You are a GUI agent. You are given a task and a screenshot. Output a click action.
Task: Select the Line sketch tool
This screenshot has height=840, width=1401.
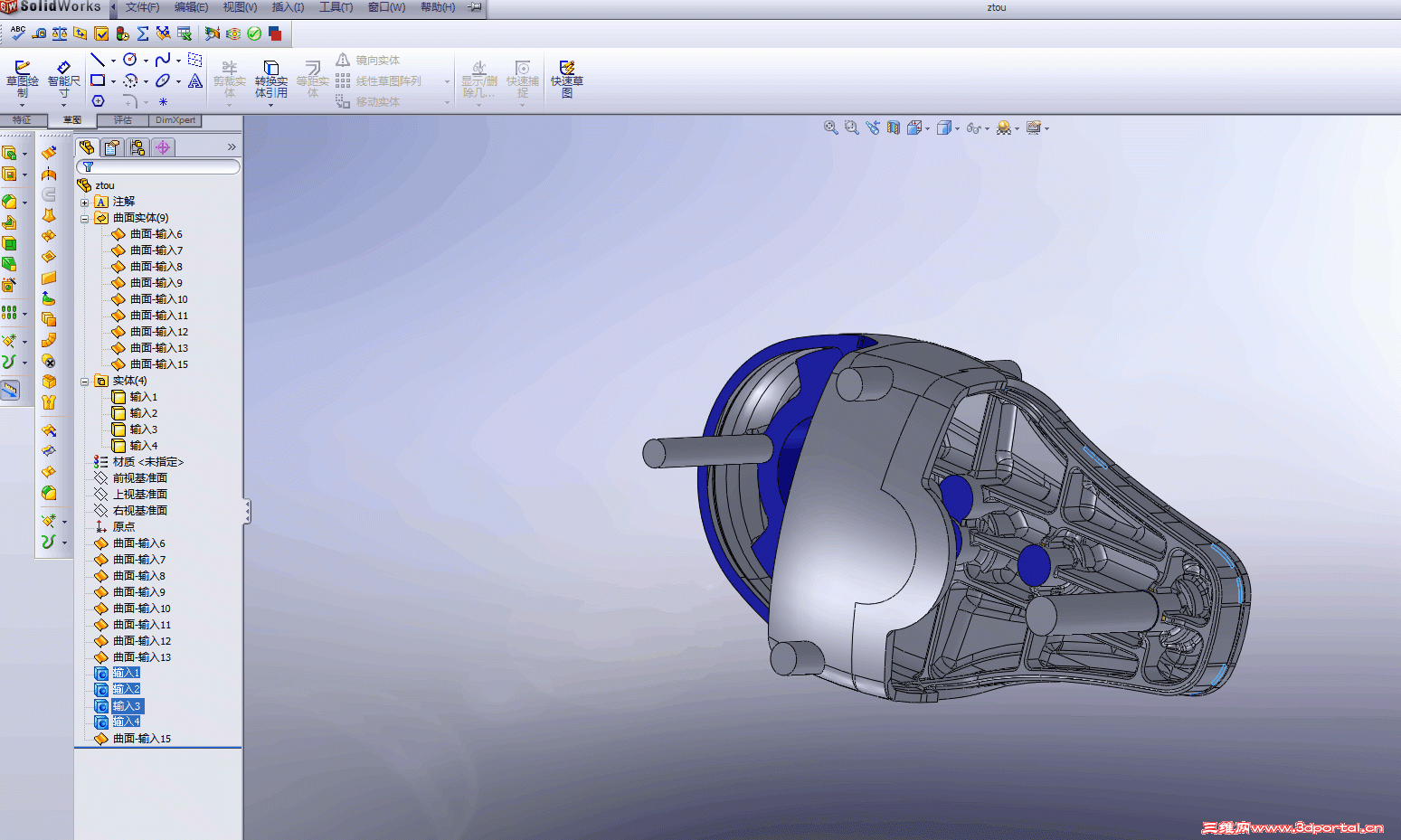[98, 60]
